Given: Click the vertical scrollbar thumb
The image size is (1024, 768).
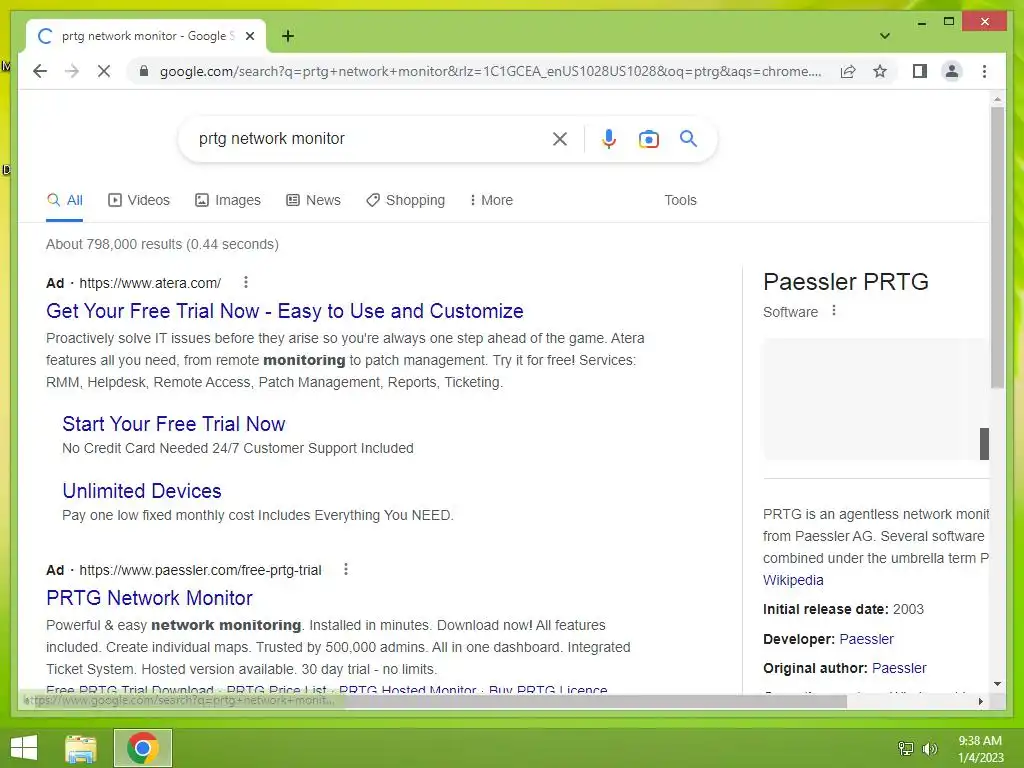Looking at the screenshot, I should click(x=997, y=248).
